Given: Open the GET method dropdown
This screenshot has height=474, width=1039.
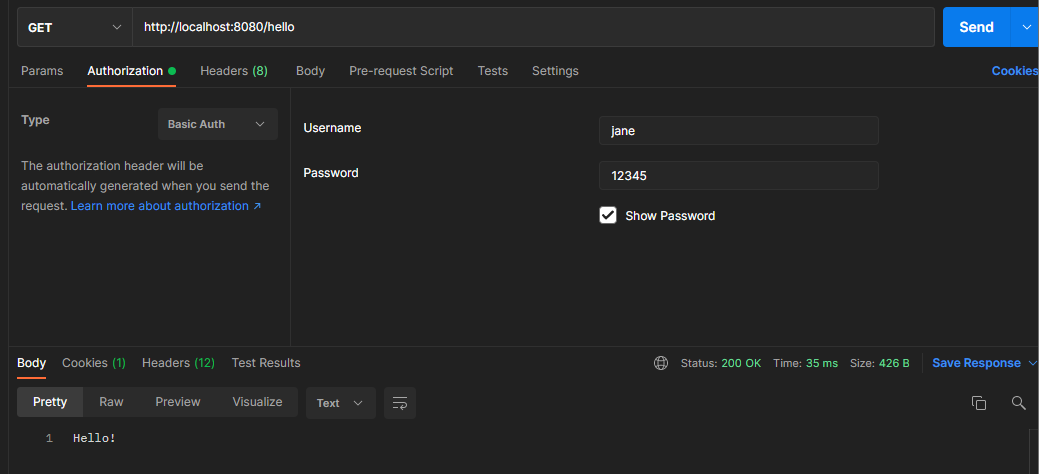Looking at the screenshot, I should 75,27.
